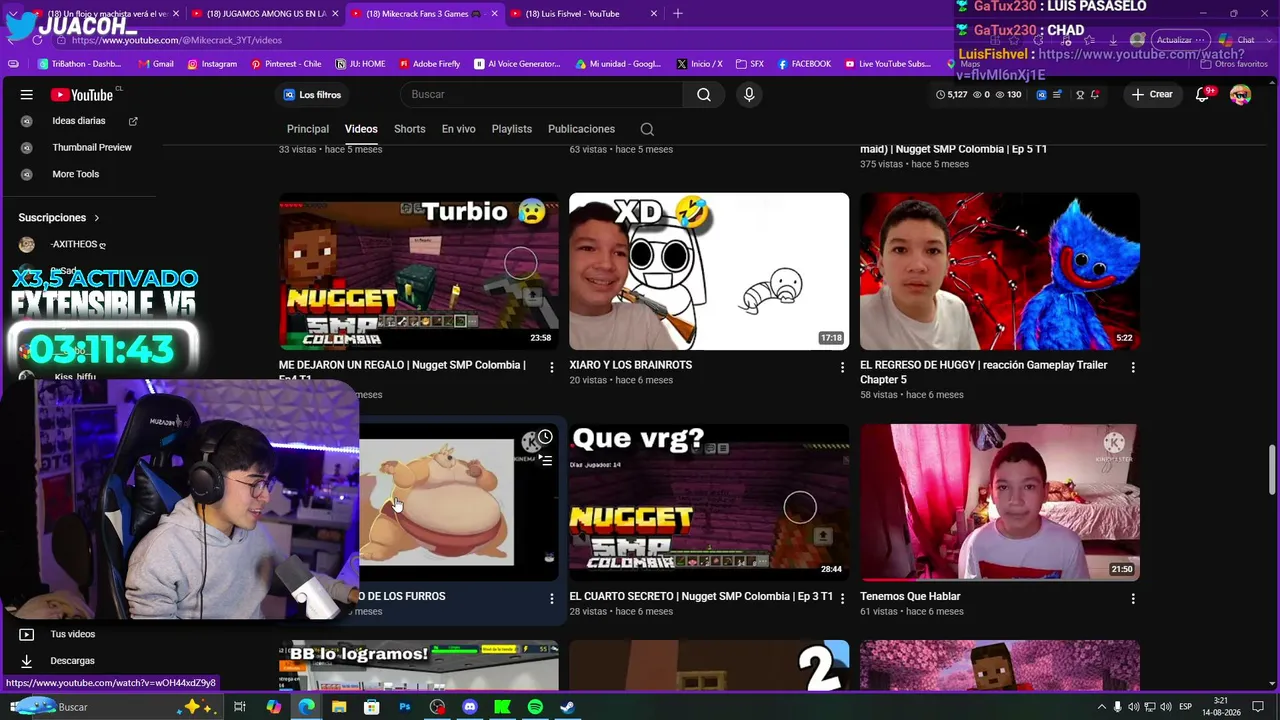Open Windows notification center
The width and height of the screenshot is (1280, 720).
[x=1259, y=707]
